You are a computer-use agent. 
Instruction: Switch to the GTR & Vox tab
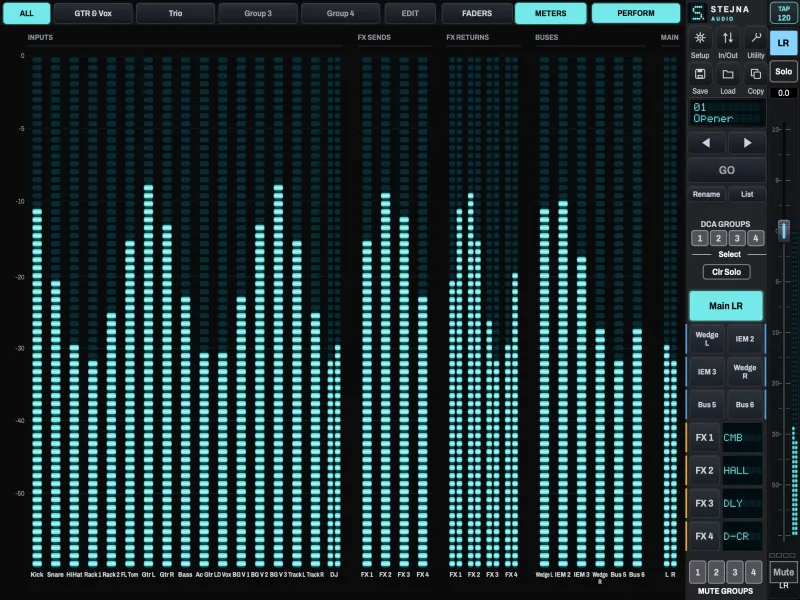point(93,13)
